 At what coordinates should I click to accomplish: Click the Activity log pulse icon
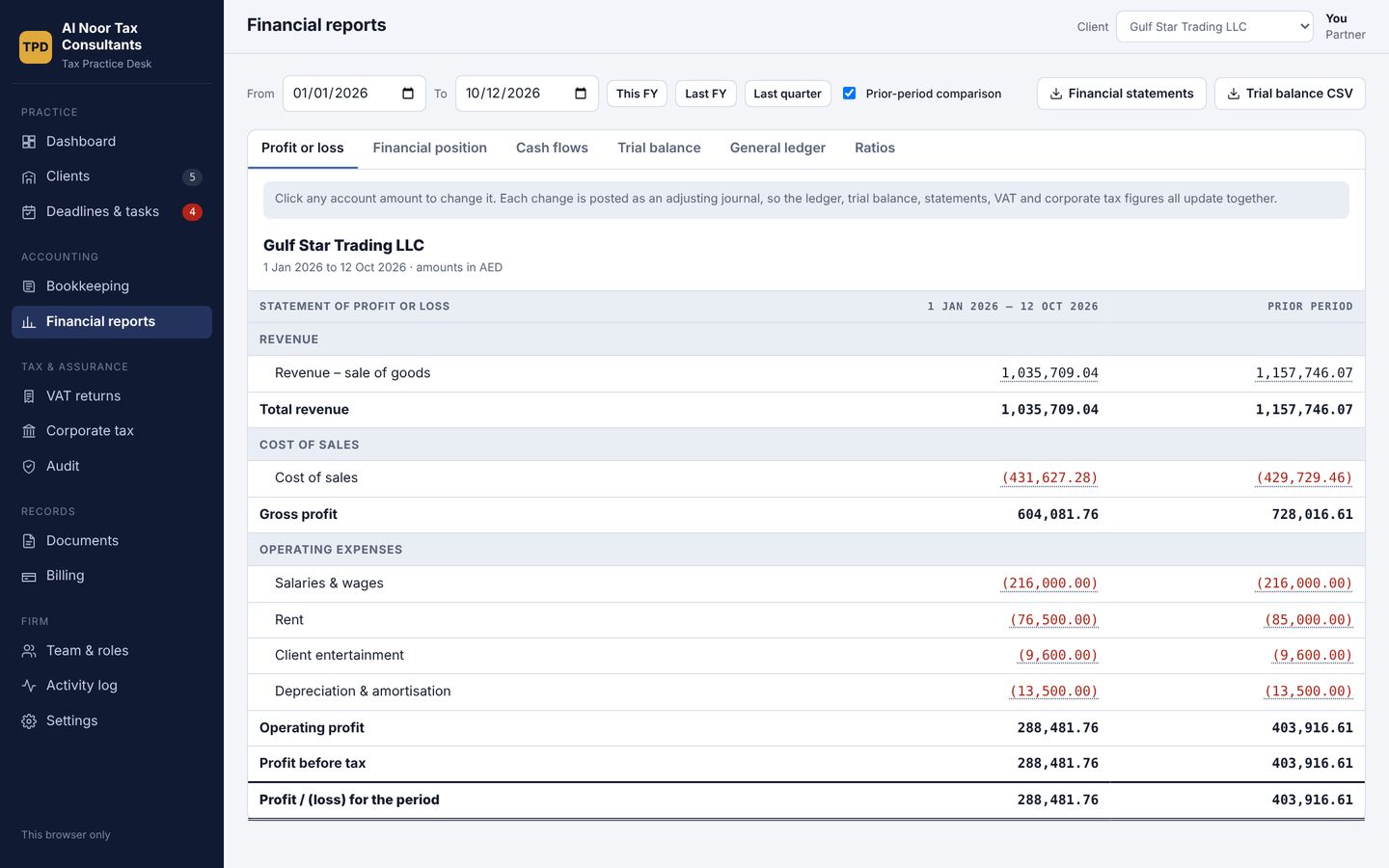pyautogui.click(x=29, y=686)
